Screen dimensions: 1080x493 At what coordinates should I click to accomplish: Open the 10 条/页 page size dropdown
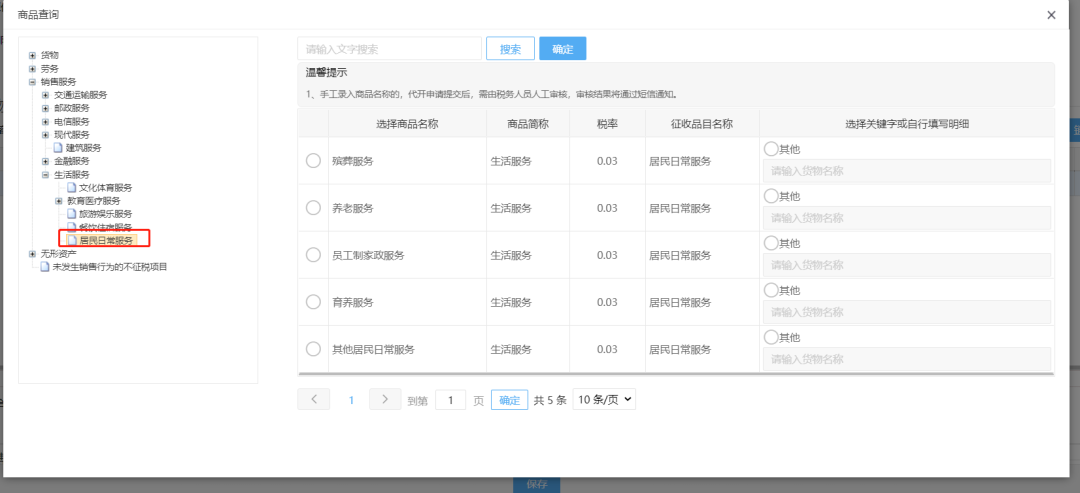click(x=604, y=399)
